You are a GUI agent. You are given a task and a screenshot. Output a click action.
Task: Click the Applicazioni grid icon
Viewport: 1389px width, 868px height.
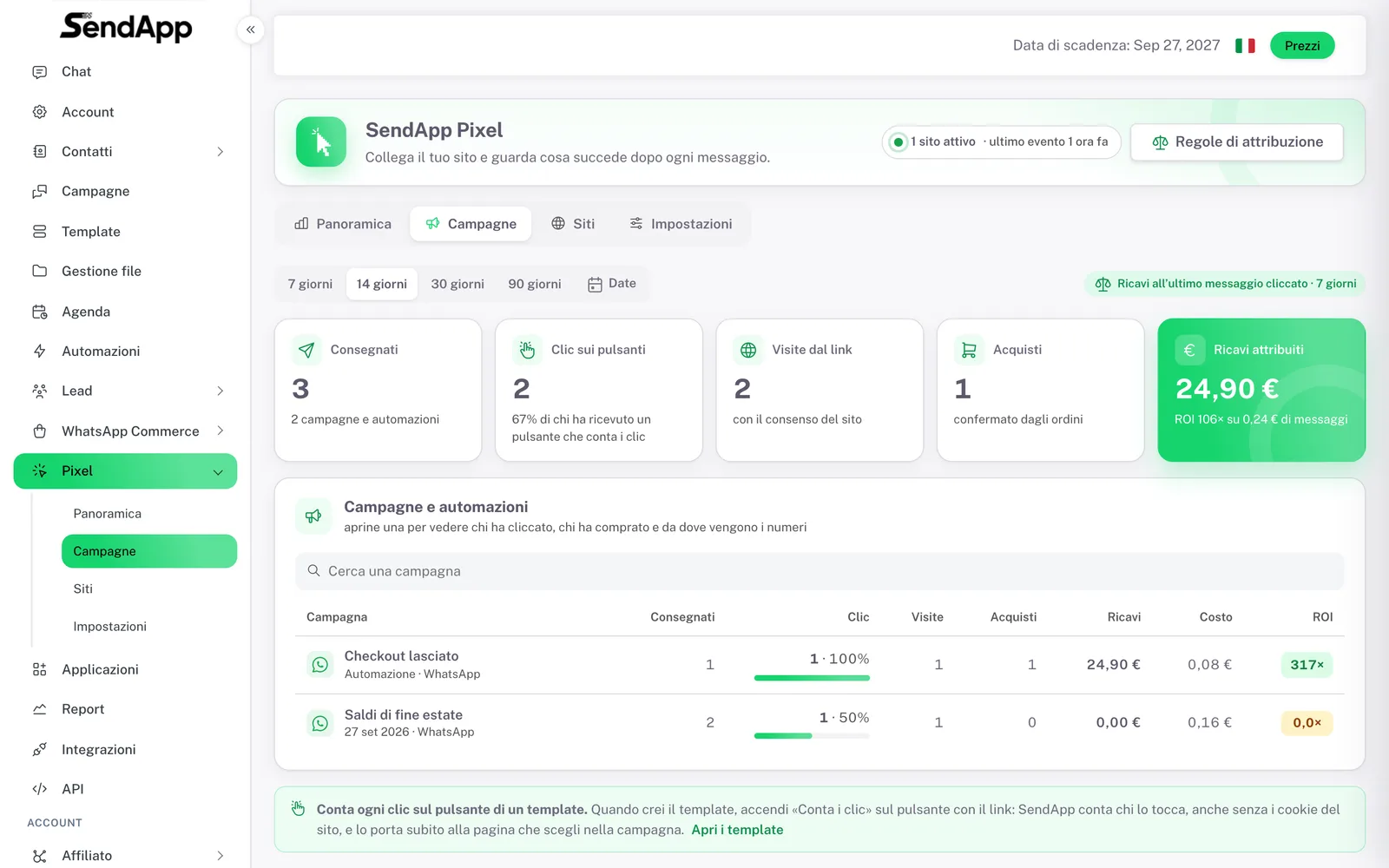click(x=39, y=669)
